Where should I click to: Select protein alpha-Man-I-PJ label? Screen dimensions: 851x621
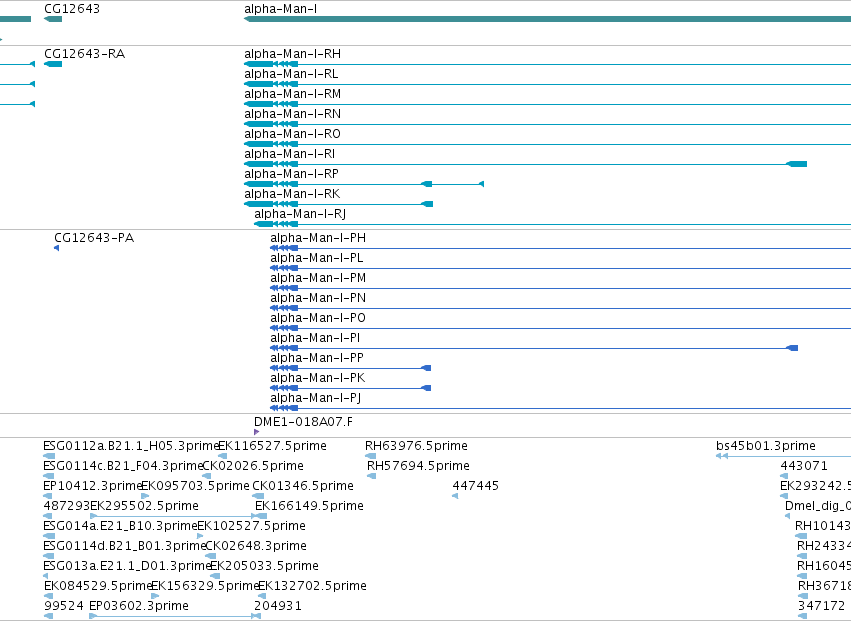(x=316, y=398)
